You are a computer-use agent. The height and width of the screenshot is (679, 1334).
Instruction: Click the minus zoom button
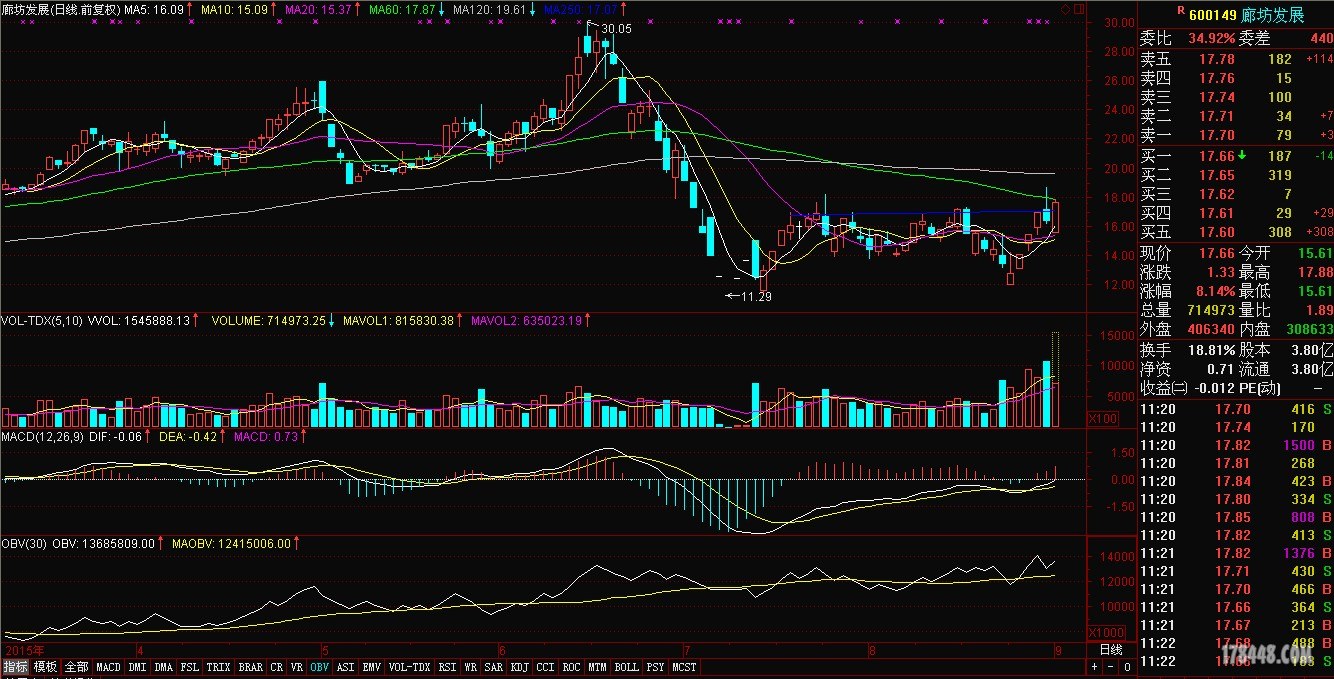(1111, 667)
